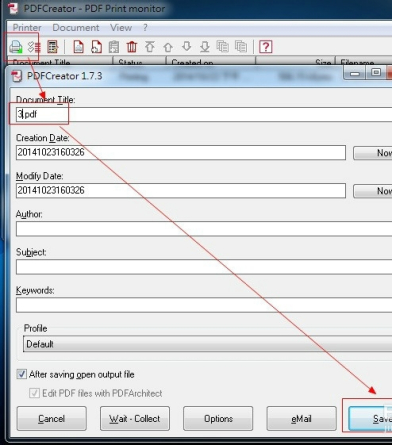The width and height of the screenshot is (393, 446).
Task: Open the Document menu
Action: coord(76,28)
